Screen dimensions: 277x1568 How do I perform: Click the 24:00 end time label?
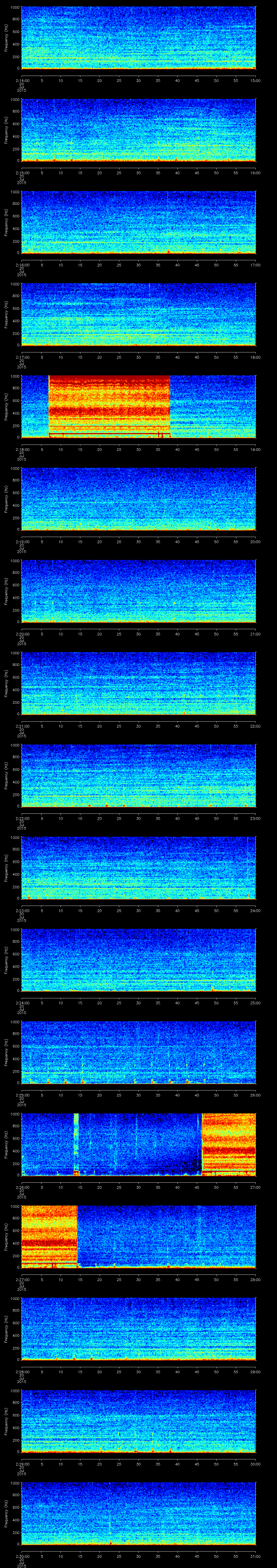255,910
